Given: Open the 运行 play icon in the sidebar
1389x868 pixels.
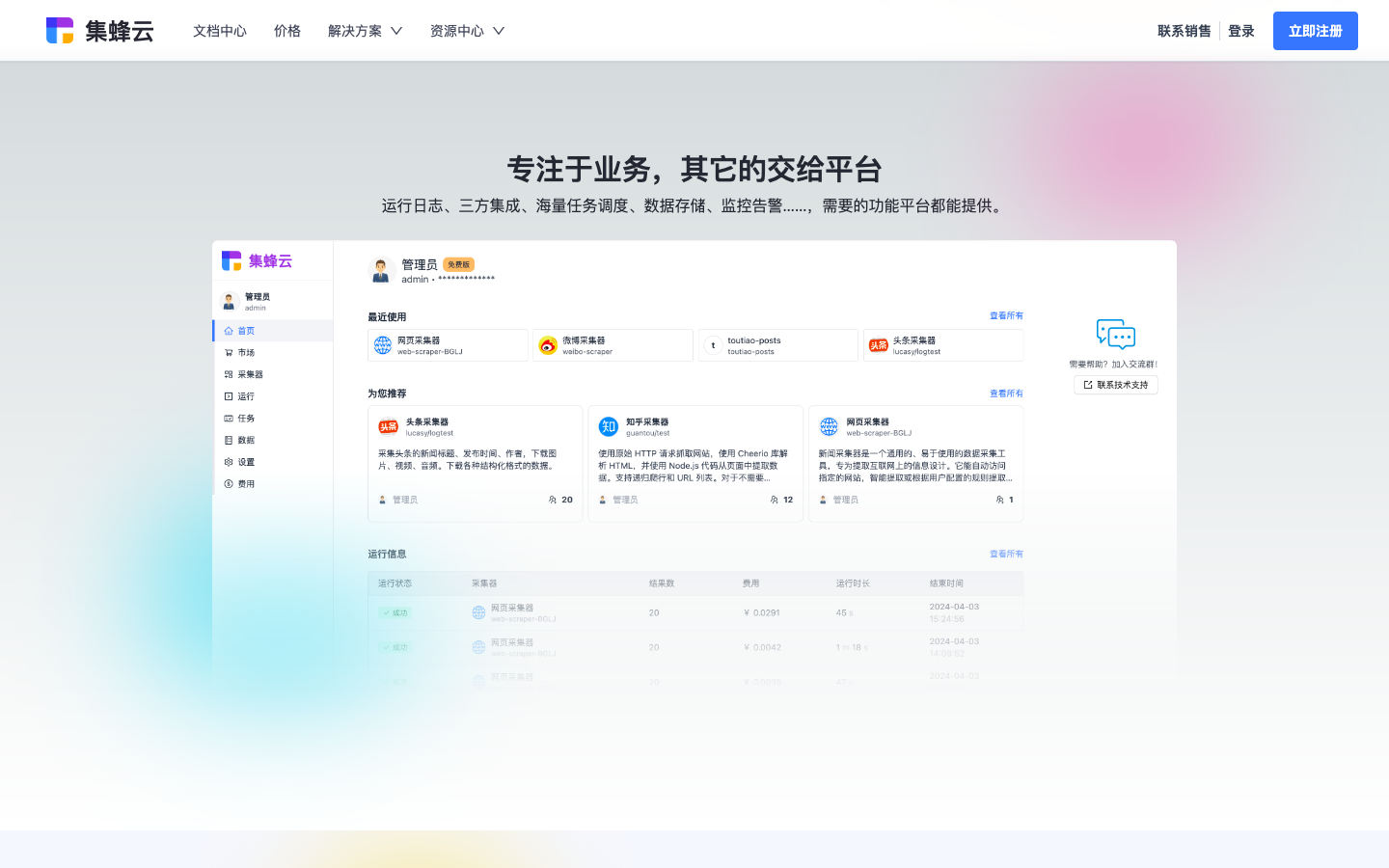Looking at the screenshot, I should [x=229, y=396].
